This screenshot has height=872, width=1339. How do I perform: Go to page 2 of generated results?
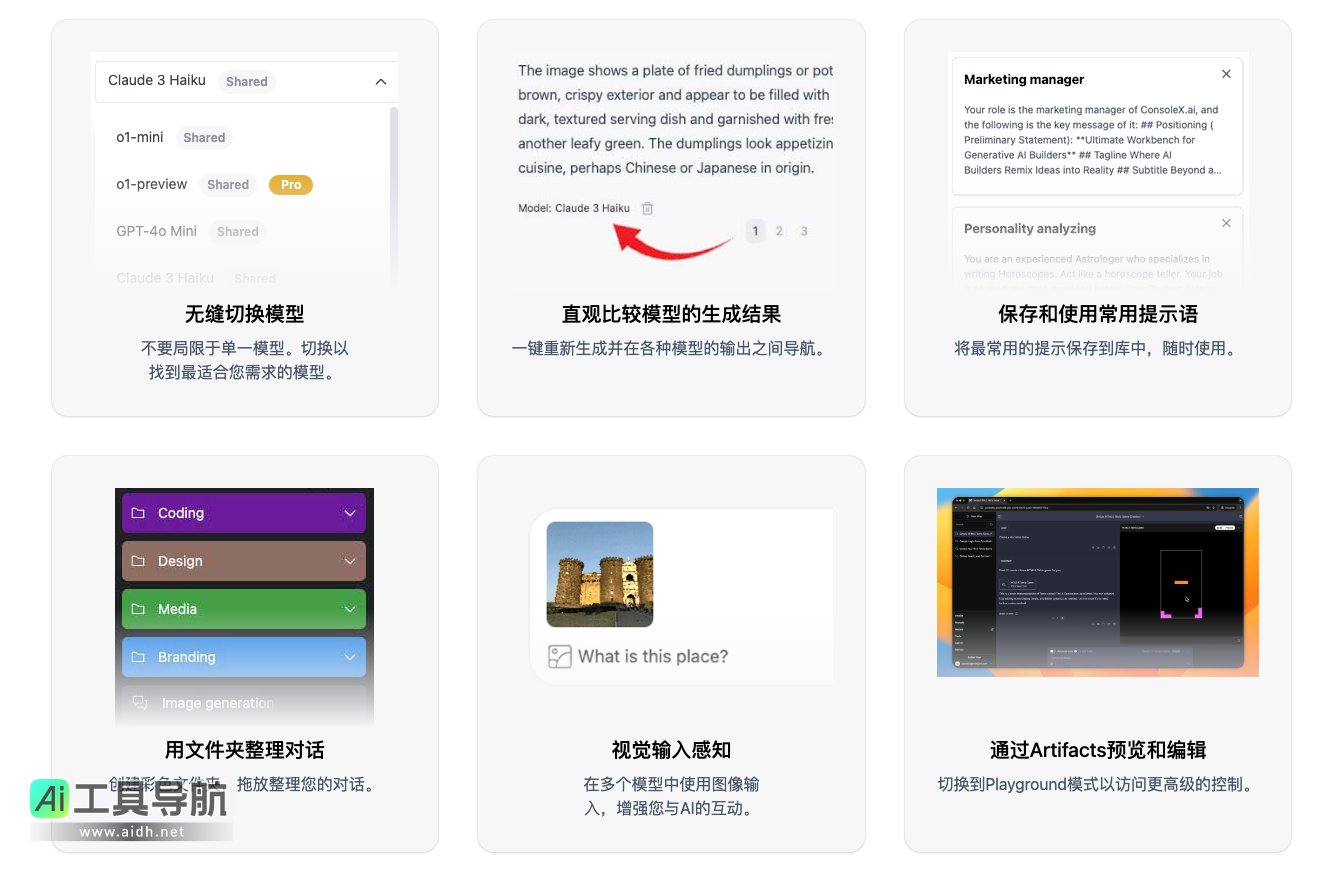click(779, 231)
